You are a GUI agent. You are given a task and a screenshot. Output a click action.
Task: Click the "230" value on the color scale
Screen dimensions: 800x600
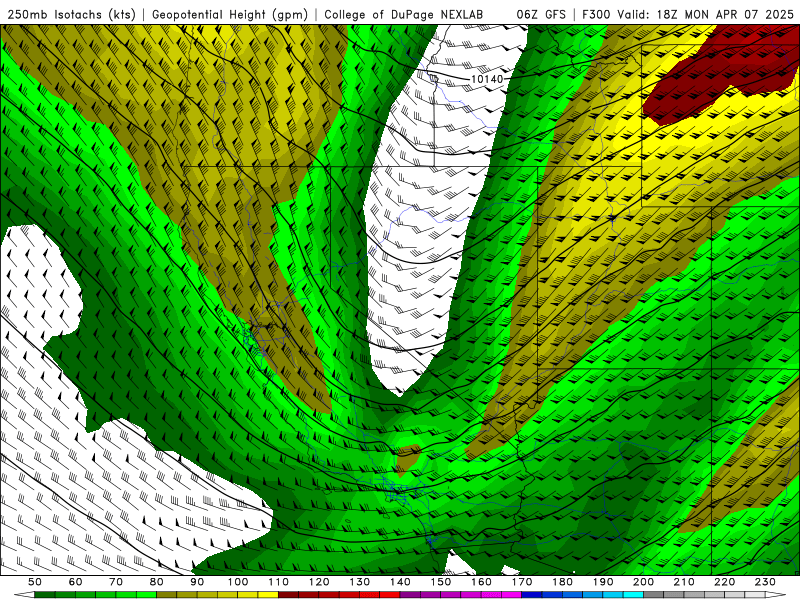(765, 582)
